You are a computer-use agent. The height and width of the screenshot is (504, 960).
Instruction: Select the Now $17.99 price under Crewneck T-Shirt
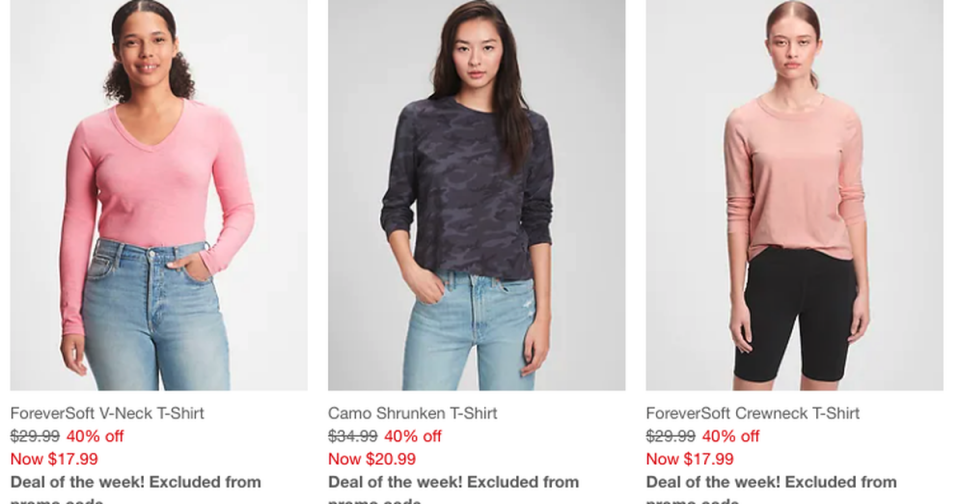[x=690, y=459]
